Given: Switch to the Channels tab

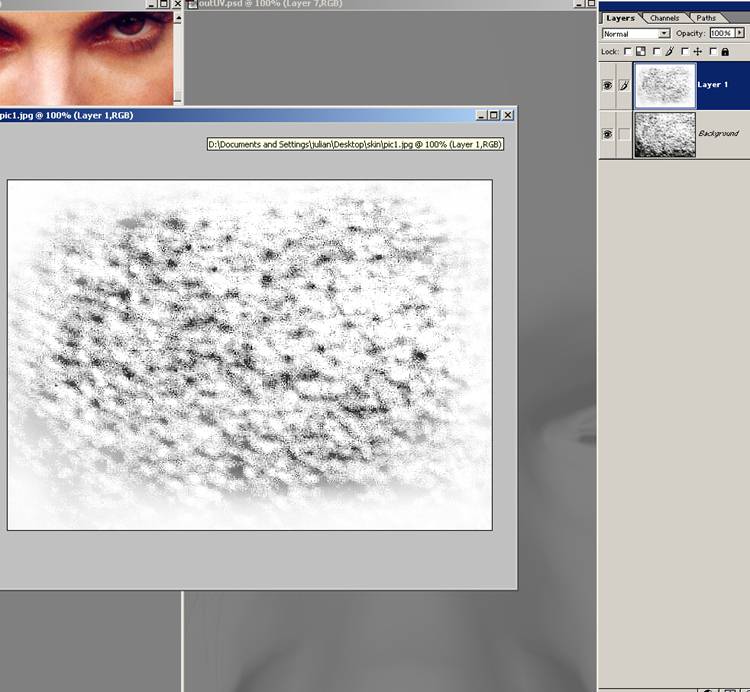Looking at the screenshot, I should 665,18.
